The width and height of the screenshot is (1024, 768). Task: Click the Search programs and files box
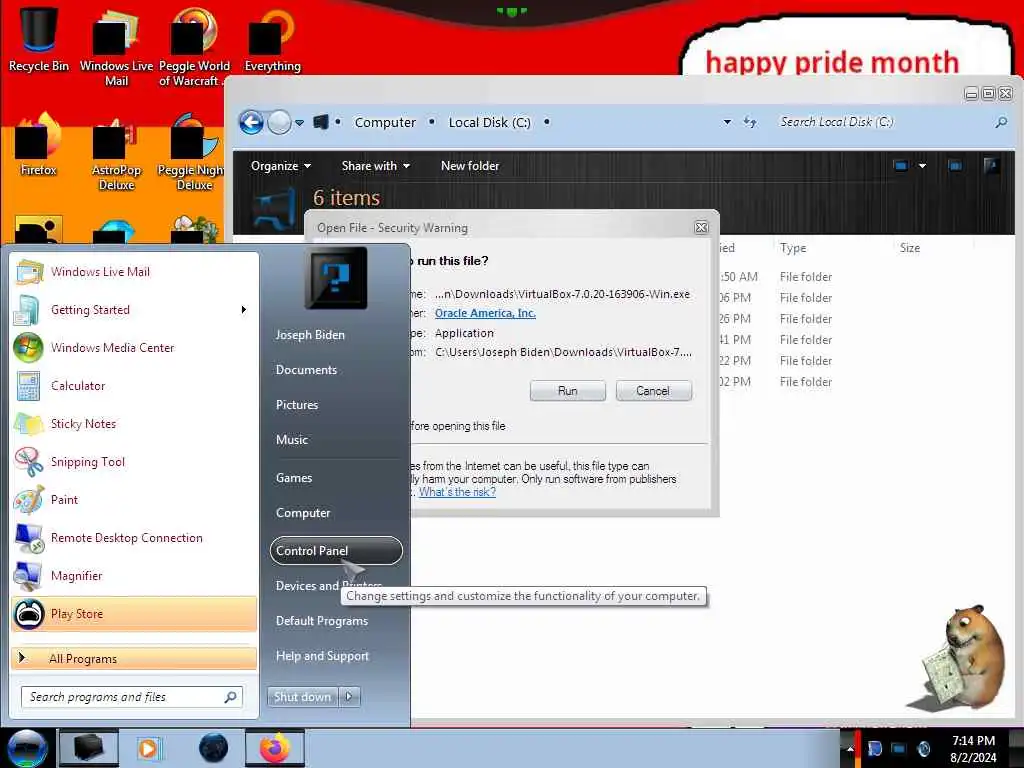click(132, 697)
